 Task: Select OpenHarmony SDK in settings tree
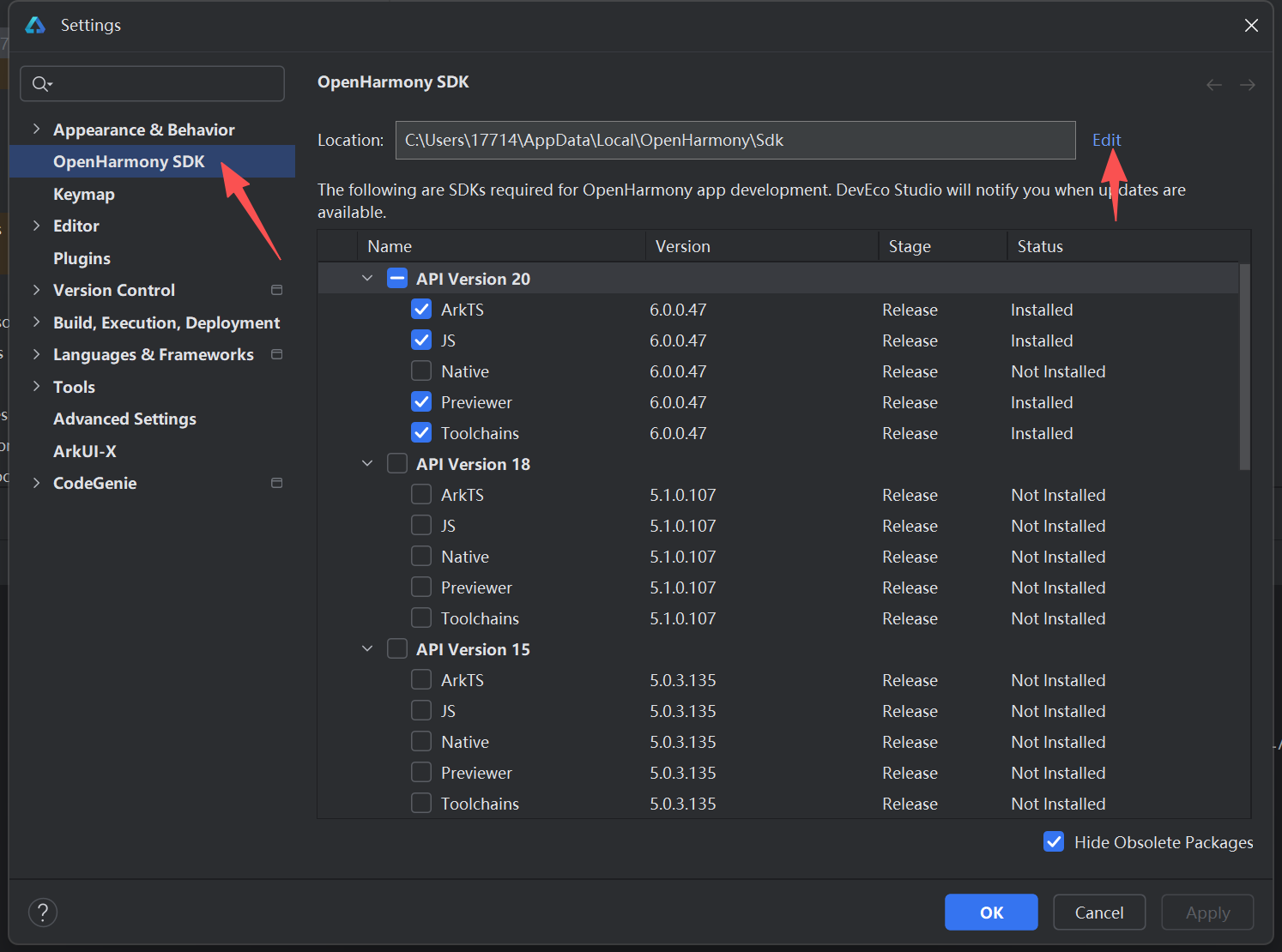[x=152, y=161]
